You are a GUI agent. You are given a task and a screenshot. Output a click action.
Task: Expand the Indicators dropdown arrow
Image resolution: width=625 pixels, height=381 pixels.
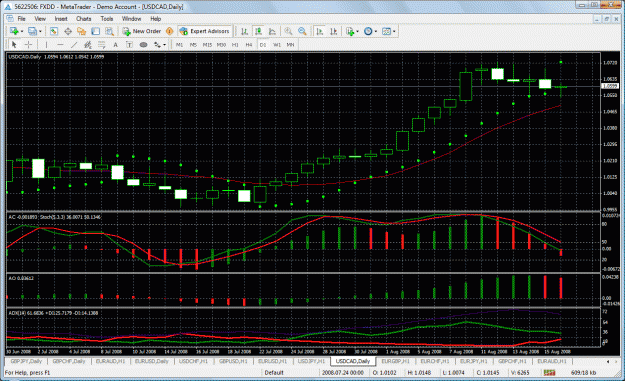358,31
